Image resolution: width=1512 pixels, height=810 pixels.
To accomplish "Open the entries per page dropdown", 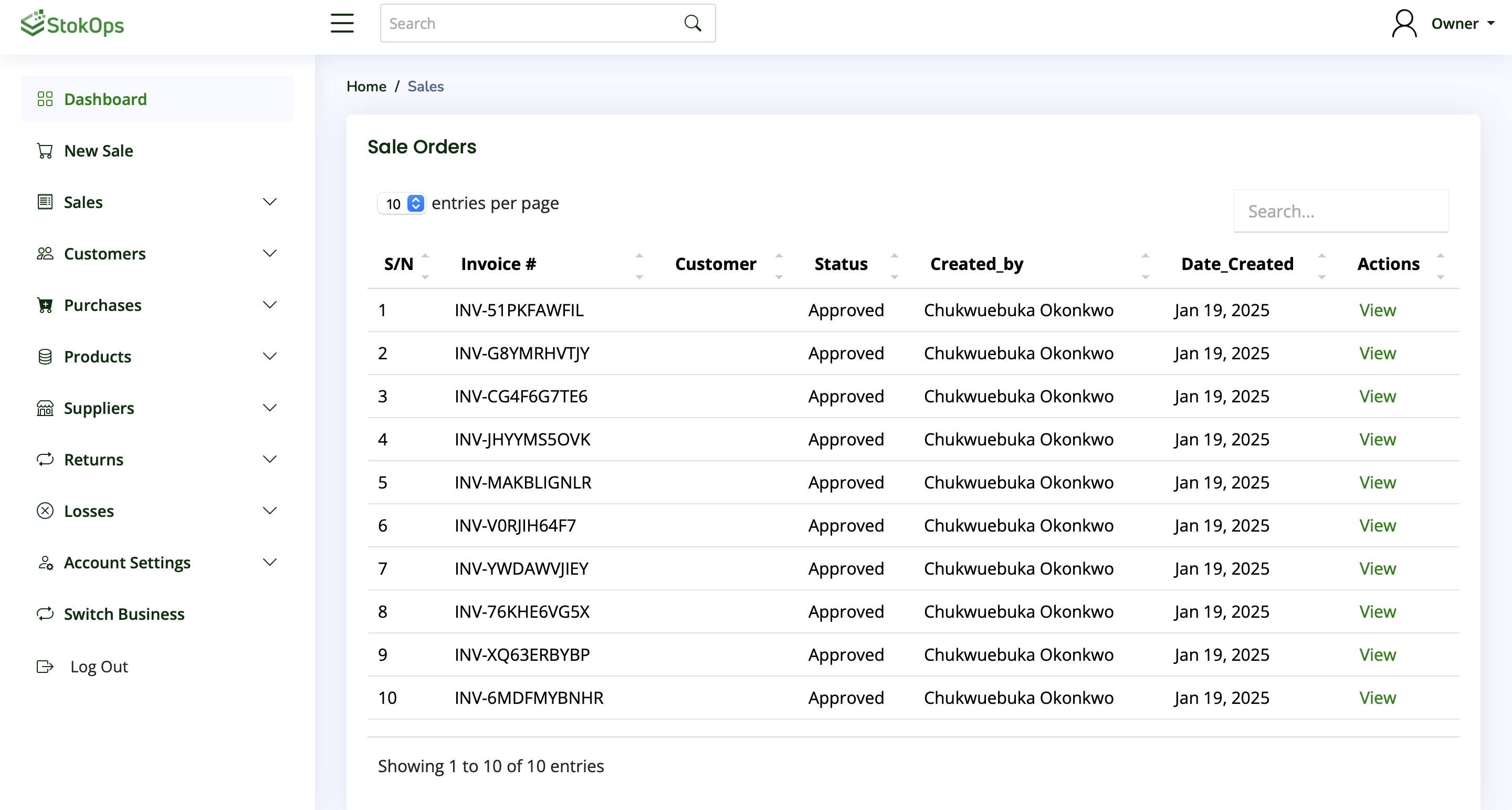I will tap(402, 204).
